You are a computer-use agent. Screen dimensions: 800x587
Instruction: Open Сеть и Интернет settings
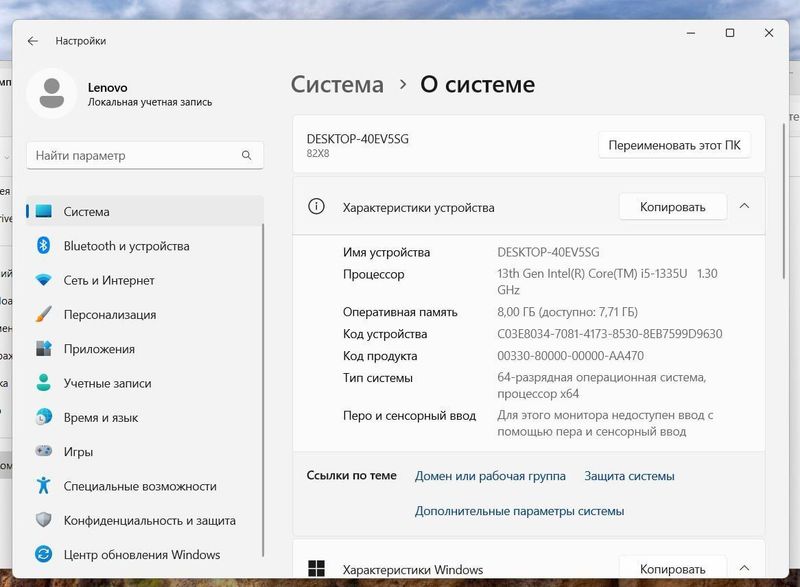pos(145,280)
